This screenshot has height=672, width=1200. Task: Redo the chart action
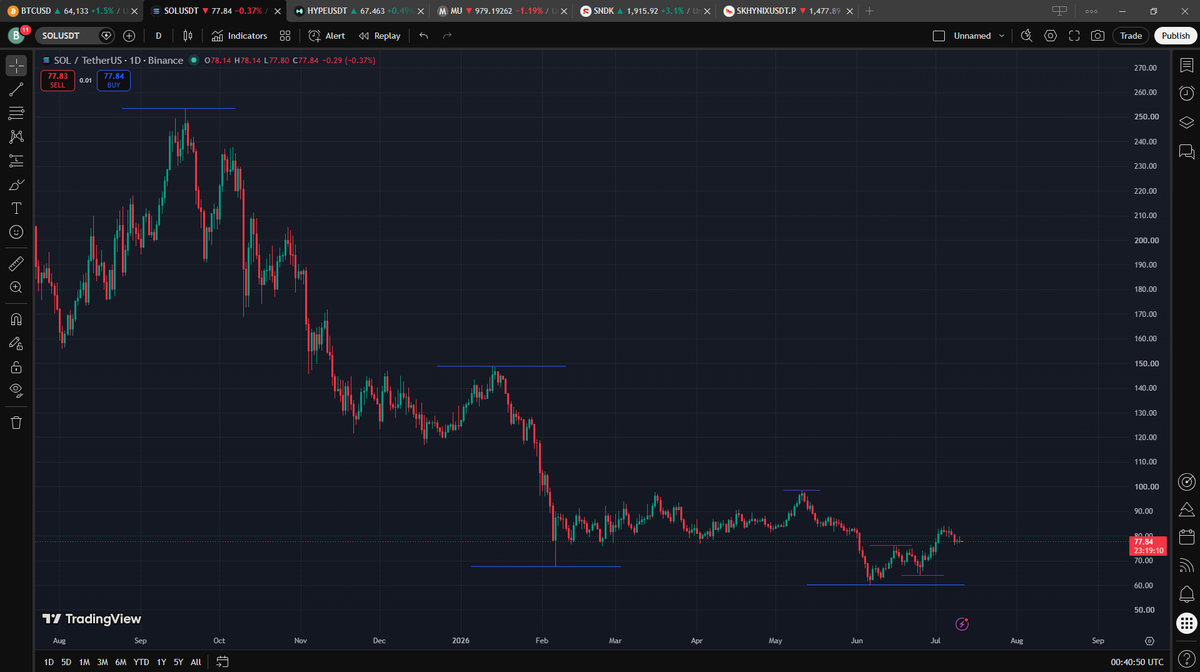[447, 35]
